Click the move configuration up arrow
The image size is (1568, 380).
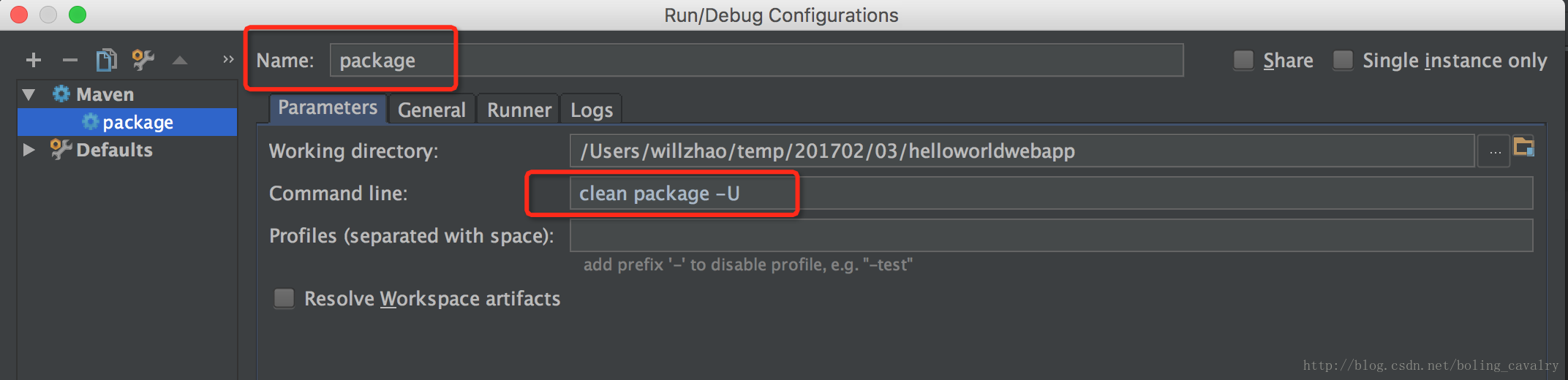[x=180, y=61]
